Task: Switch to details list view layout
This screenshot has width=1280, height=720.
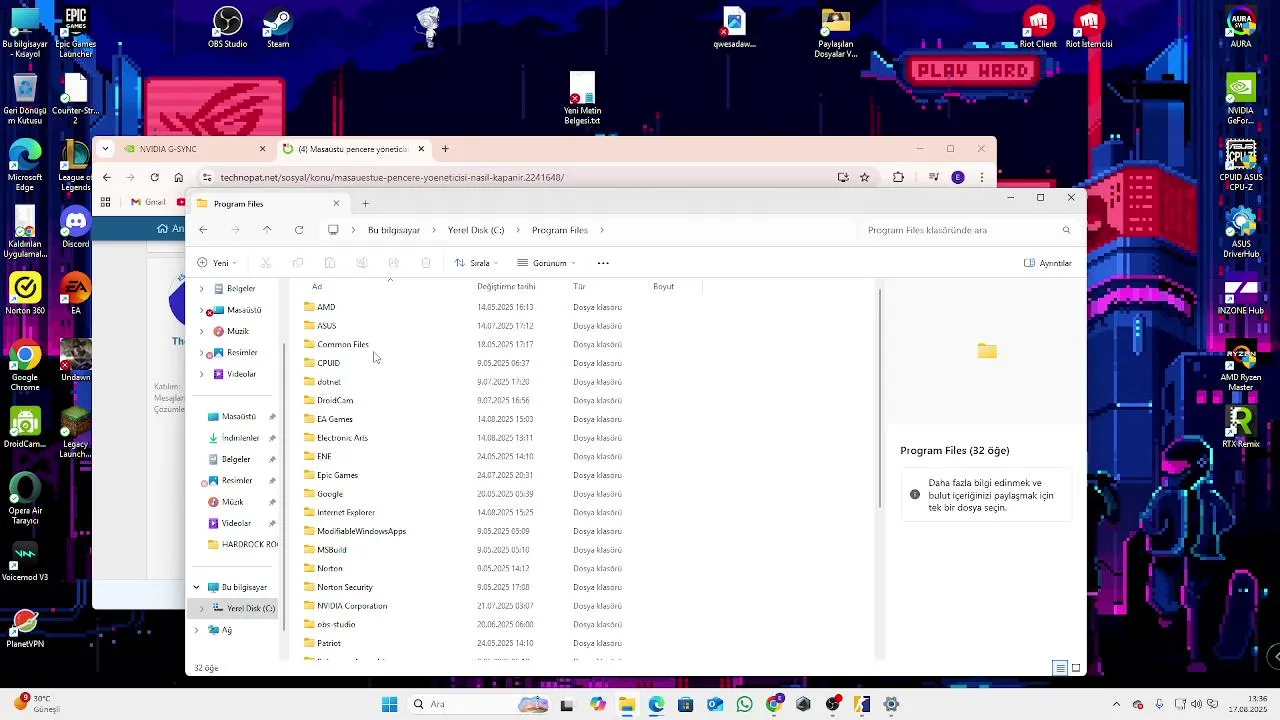Action: (x=1060, y=668)
